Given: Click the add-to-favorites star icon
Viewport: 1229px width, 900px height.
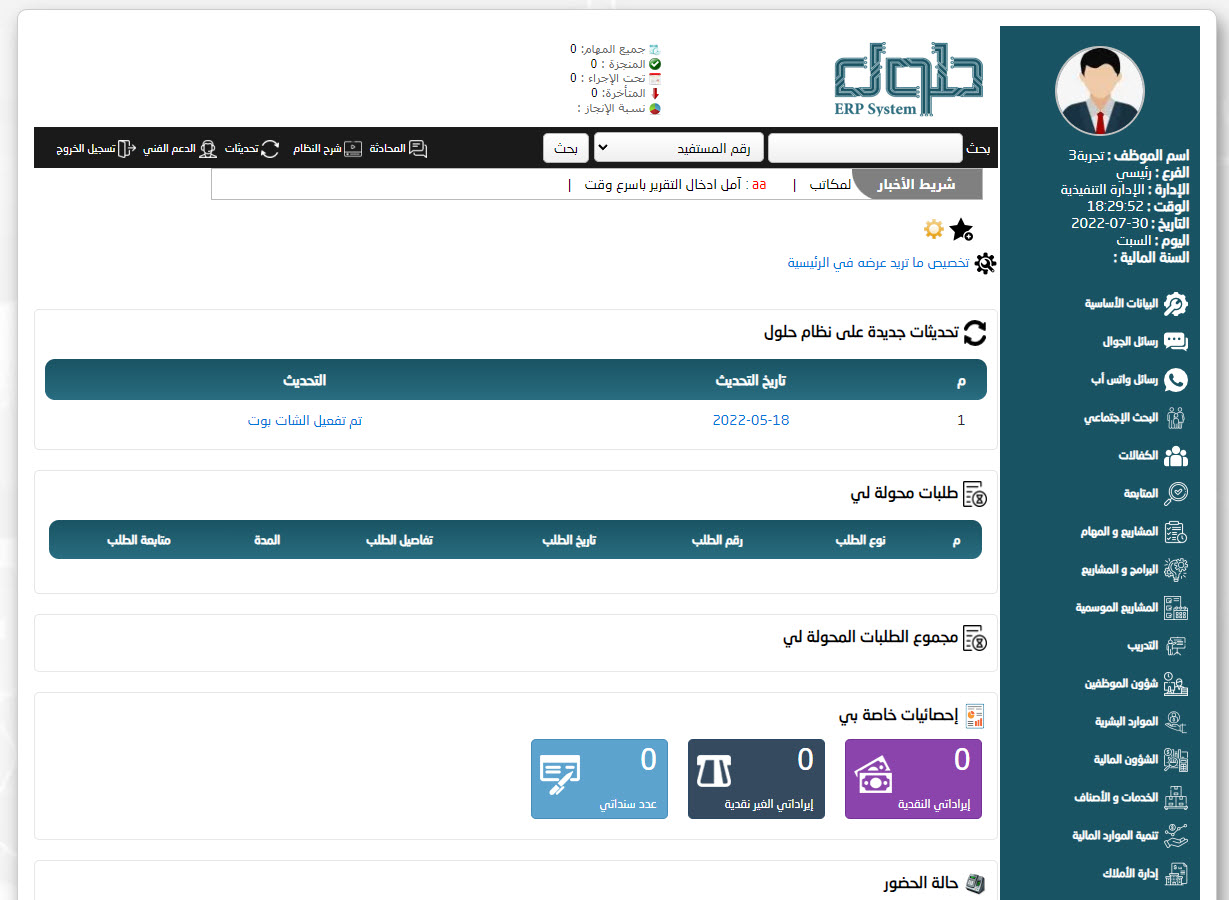Looking at the screenshot, I should (961, 230).
